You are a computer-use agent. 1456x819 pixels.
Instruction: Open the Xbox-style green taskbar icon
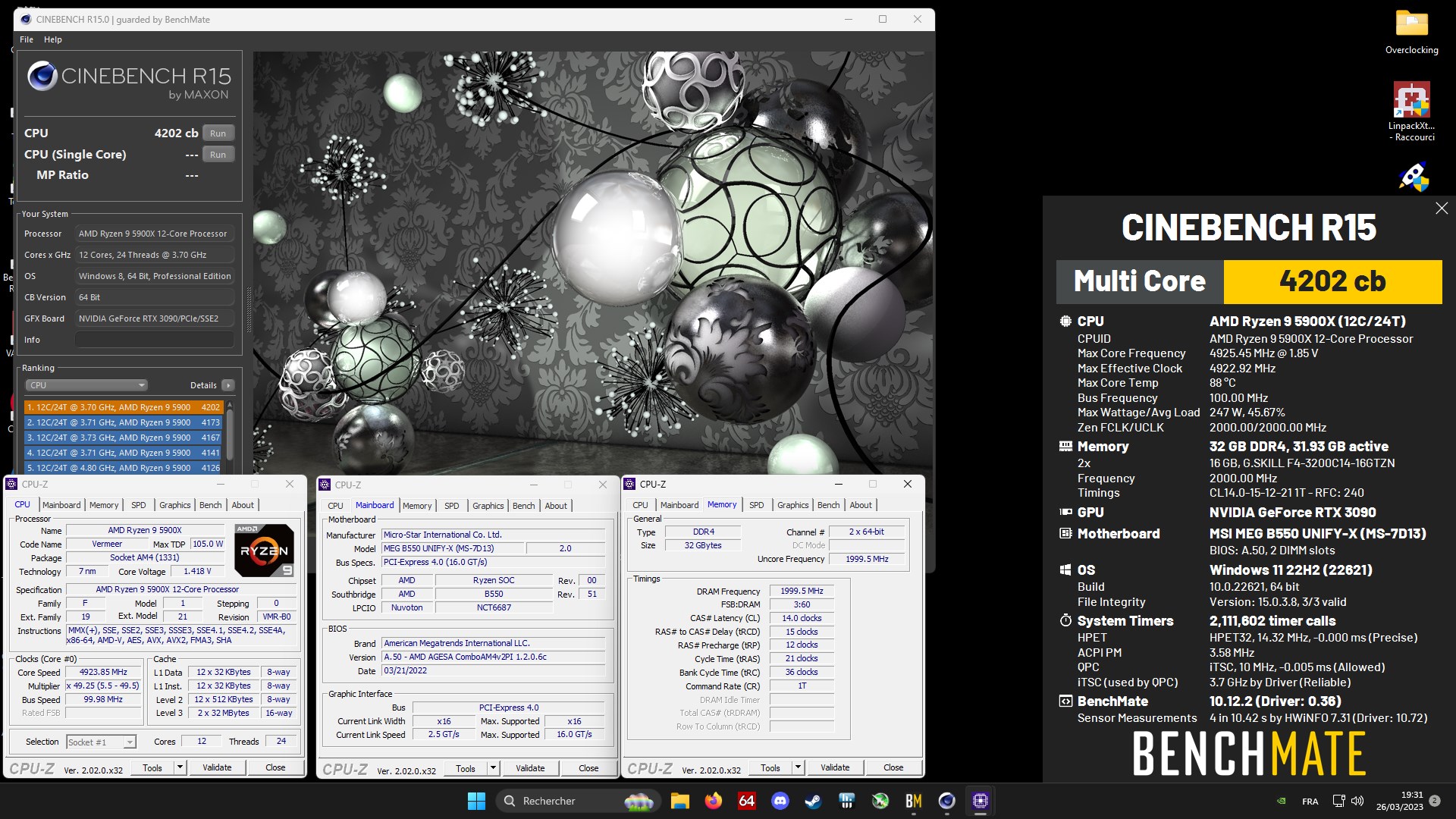point(880,801)
